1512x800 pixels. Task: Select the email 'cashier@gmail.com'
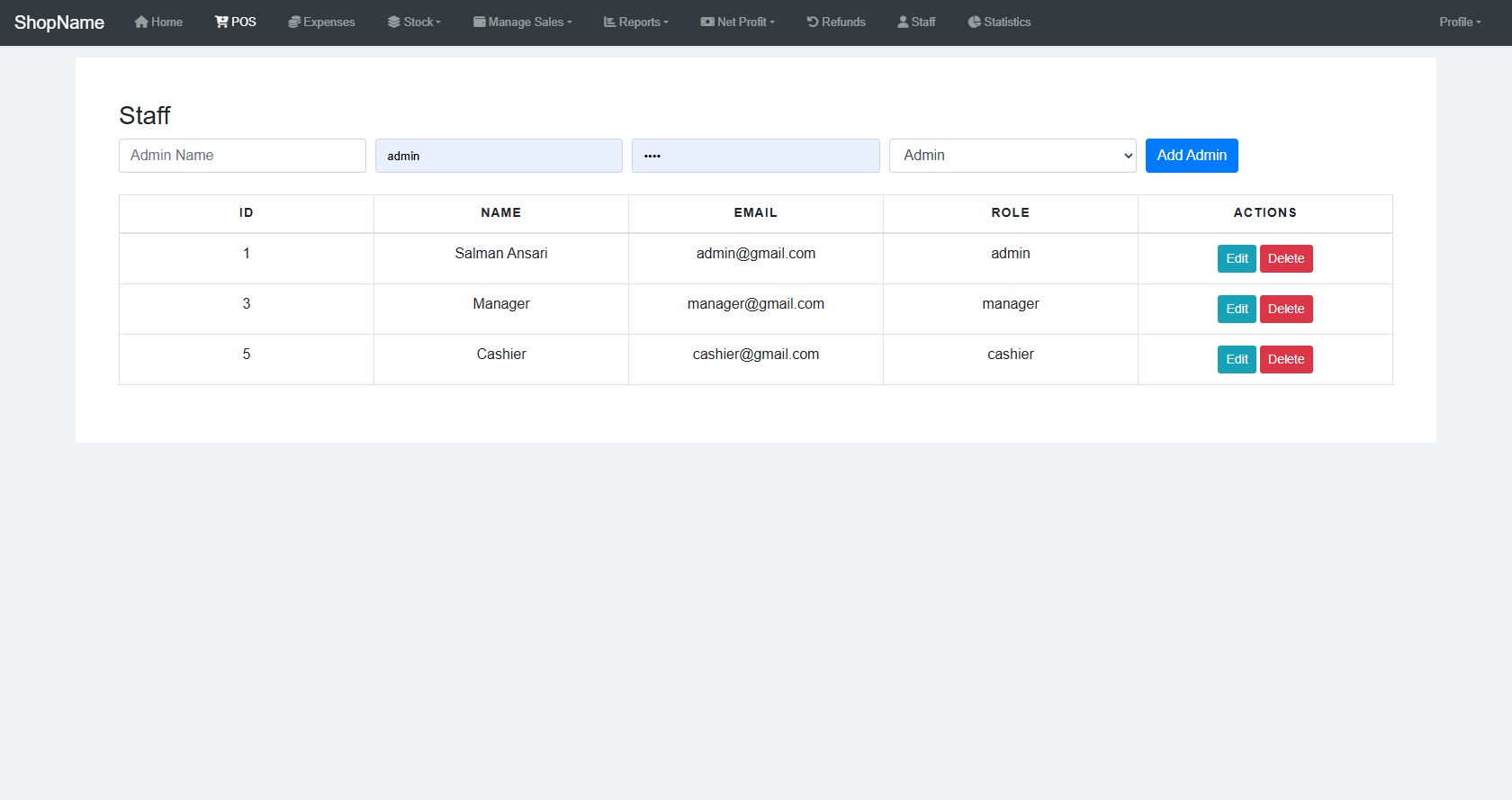point(756,355)
